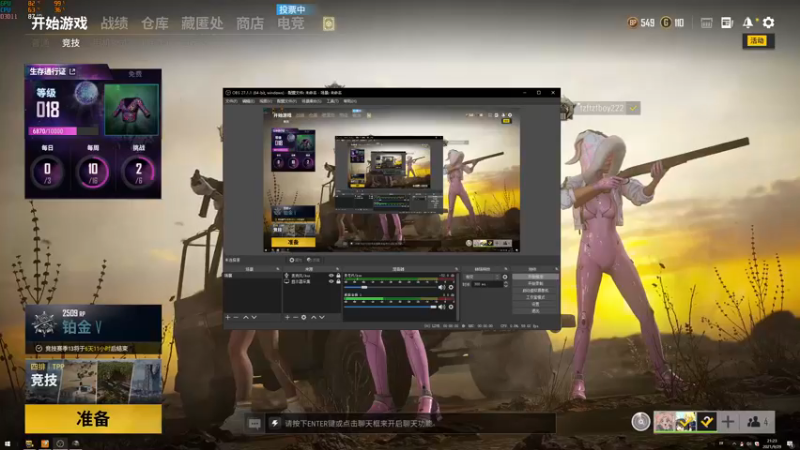Open the pink jacket reward thumbnail

point(132,110)
